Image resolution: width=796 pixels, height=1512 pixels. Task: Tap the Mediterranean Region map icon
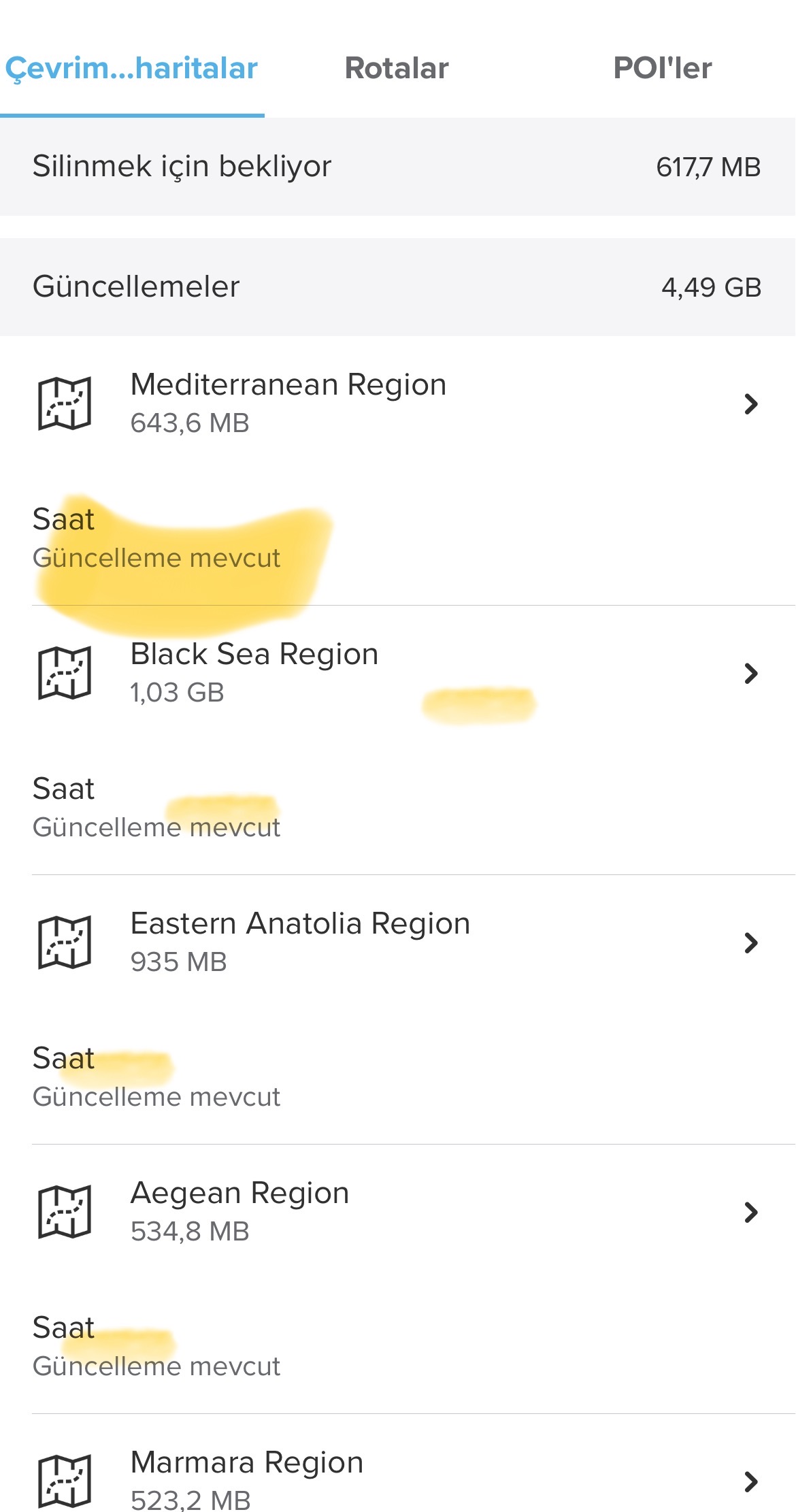(x=65, y=404)
